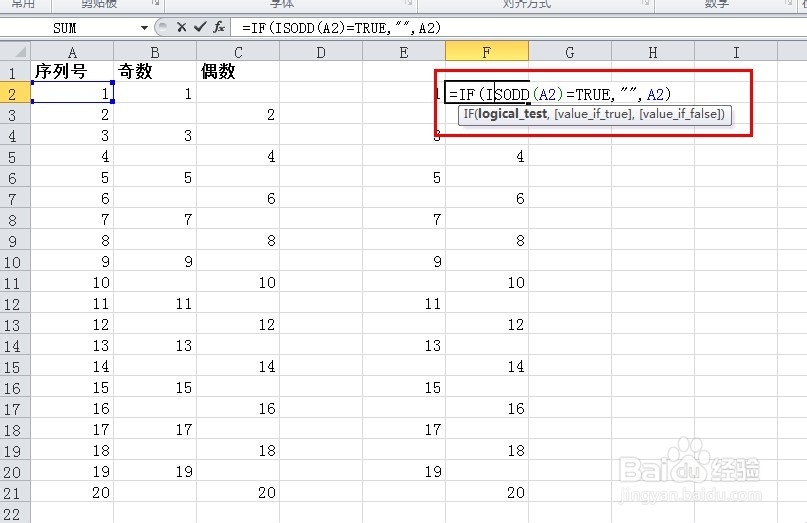Select row 1 header
Screen dimensions: 807x523
coord(15,72)
